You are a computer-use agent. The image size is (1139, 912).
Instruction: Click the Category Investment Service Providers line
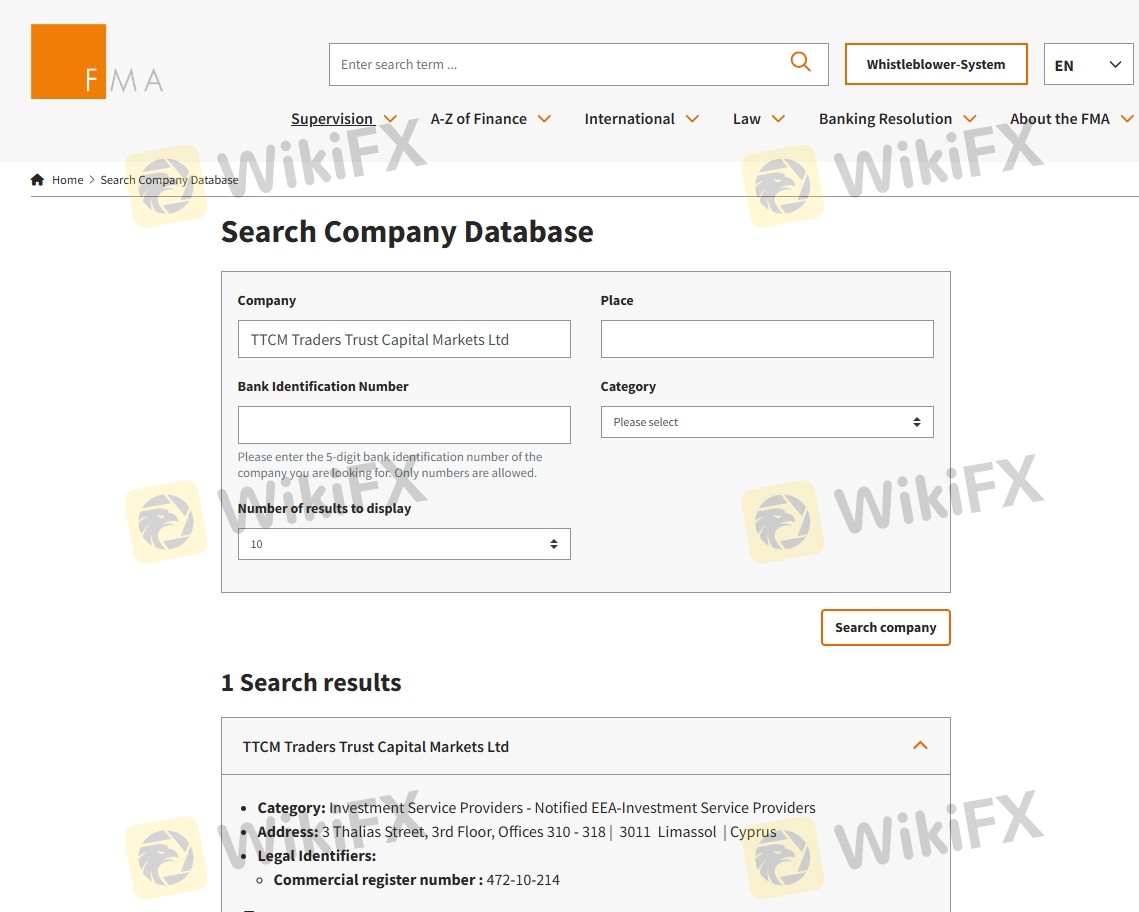[536, 807]
